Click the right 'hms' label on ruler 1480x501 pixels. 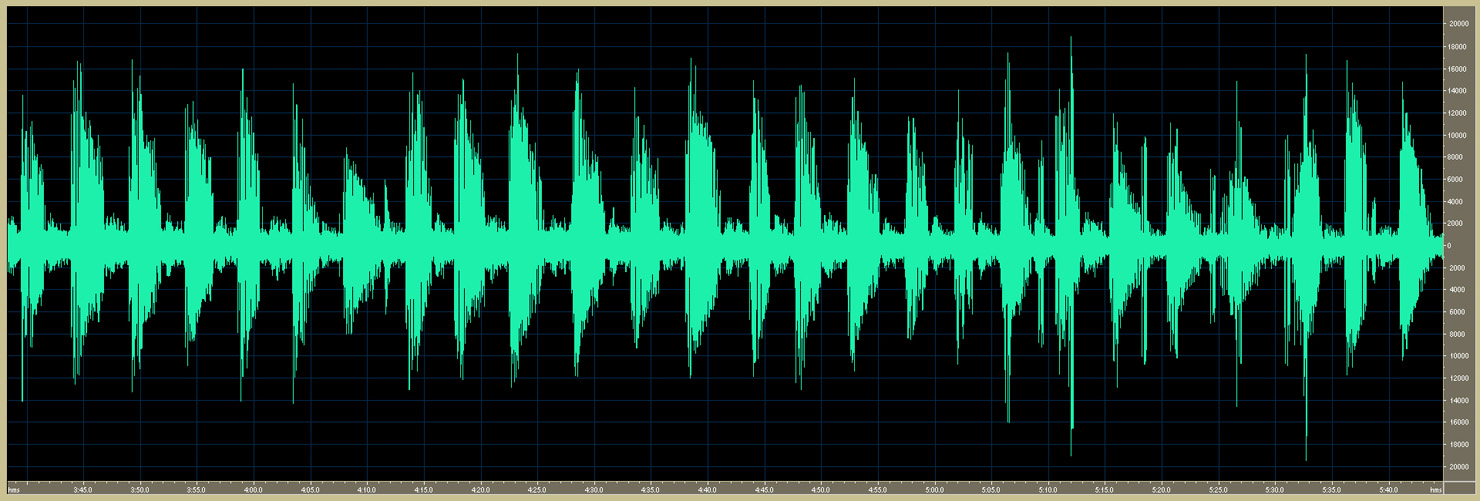pos(1435,489)
